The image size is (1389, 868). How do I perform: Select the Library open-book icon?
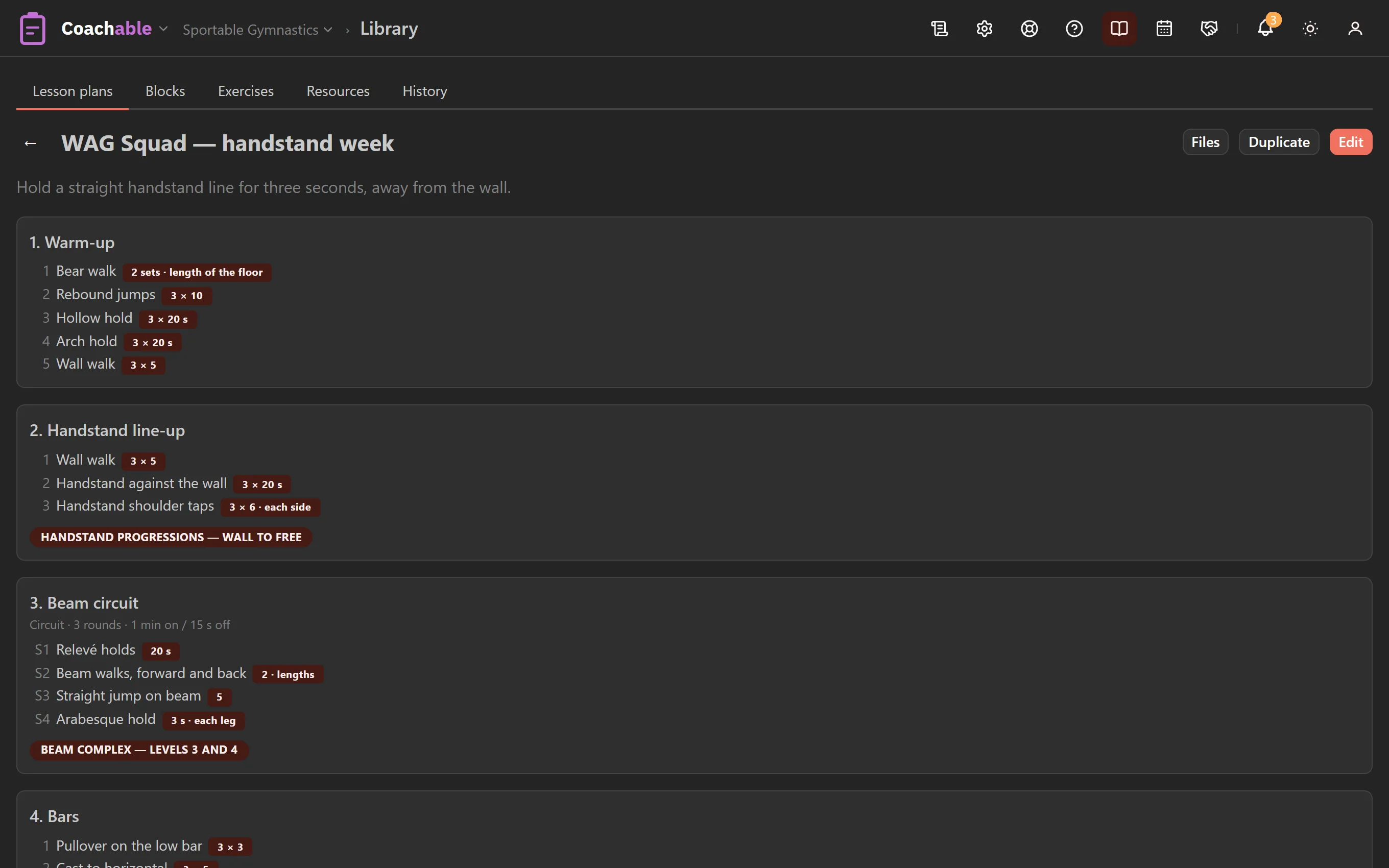1119,28
